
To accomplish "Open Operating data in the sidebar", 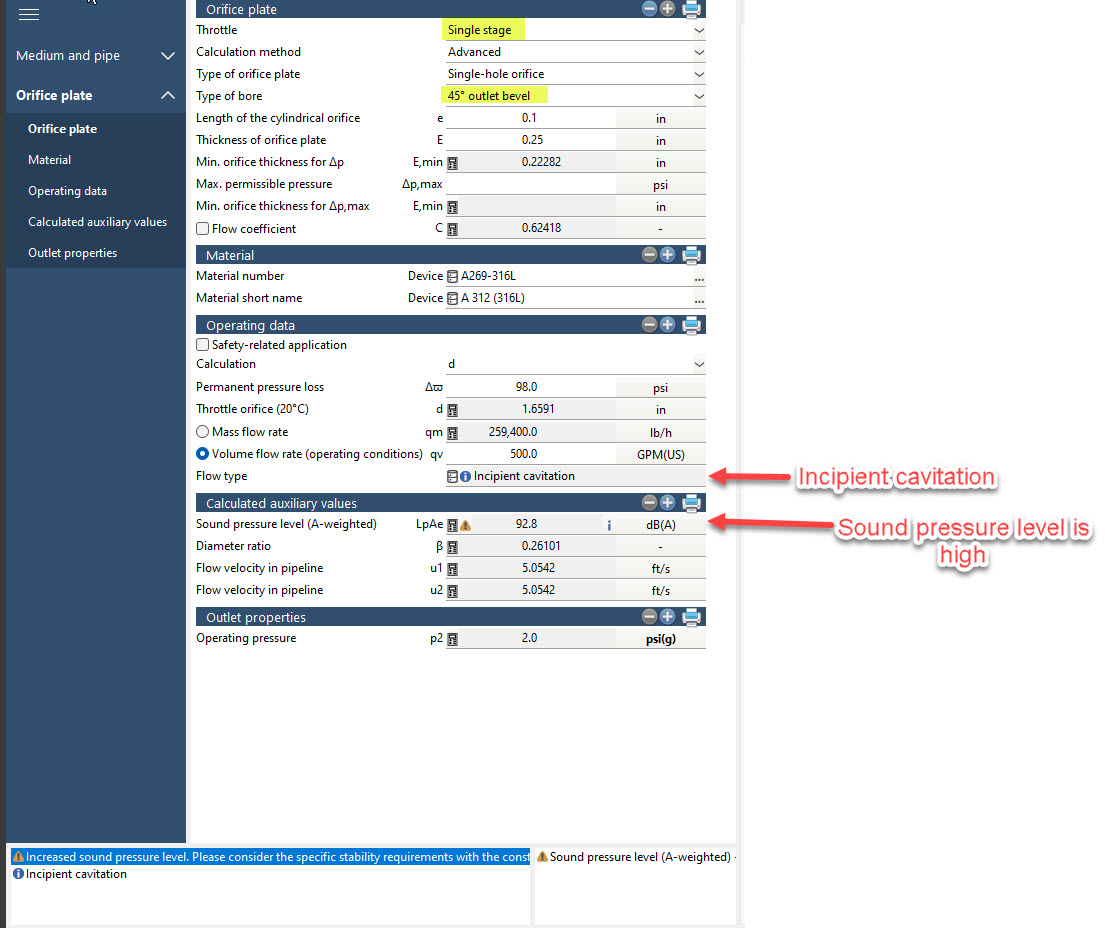I will coord(67,191).
